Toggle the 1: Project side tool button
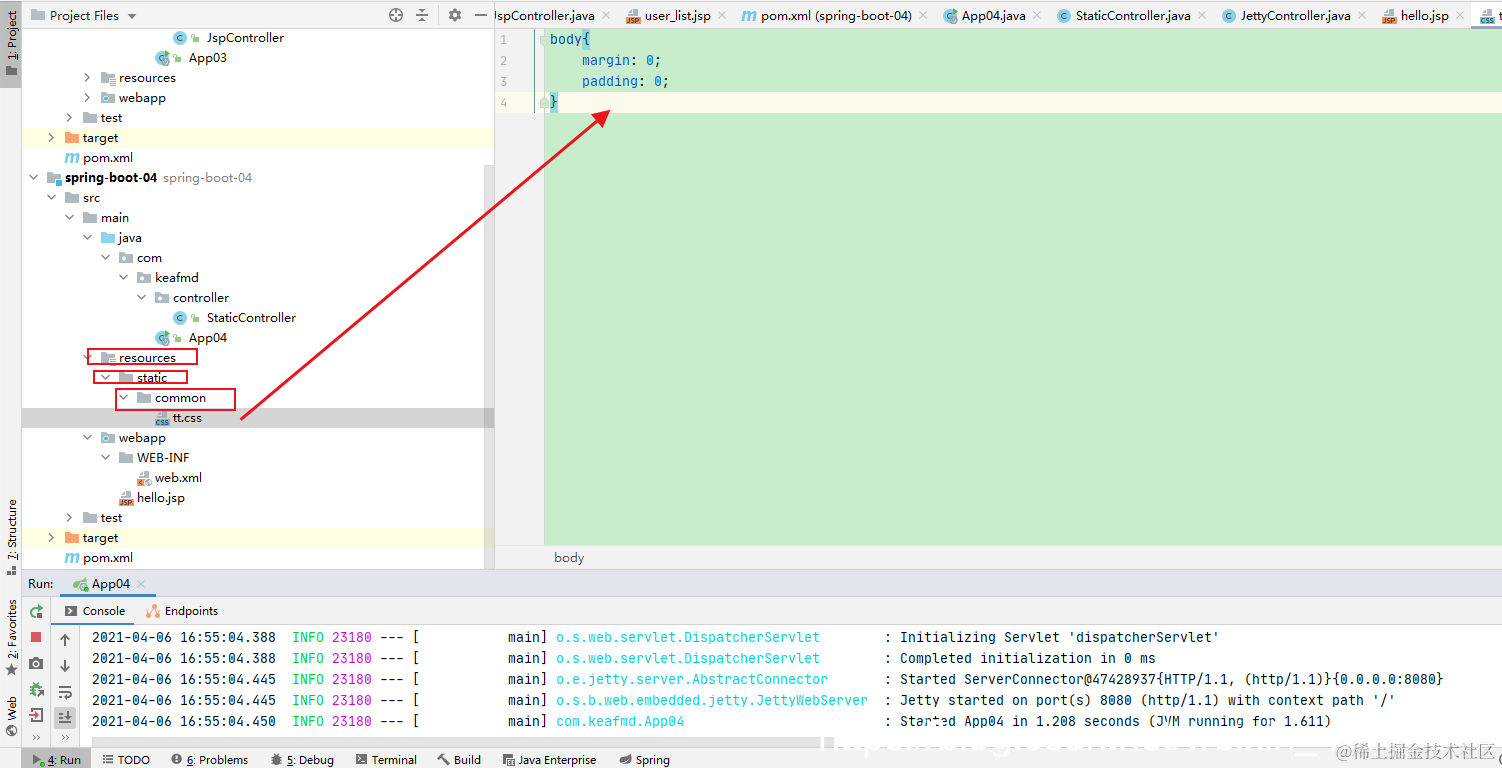Viewport: 1502px width, 768px height. (x=11, y=44)
